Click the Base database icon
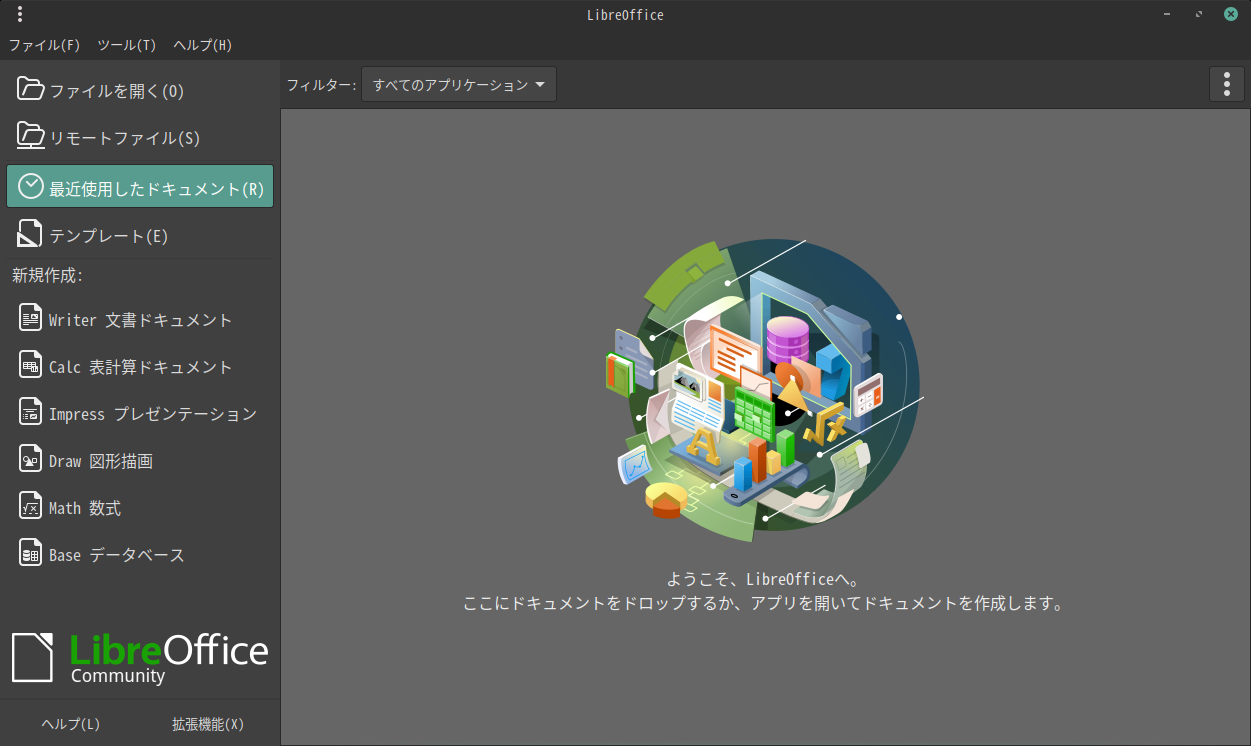 click(31, 554)
